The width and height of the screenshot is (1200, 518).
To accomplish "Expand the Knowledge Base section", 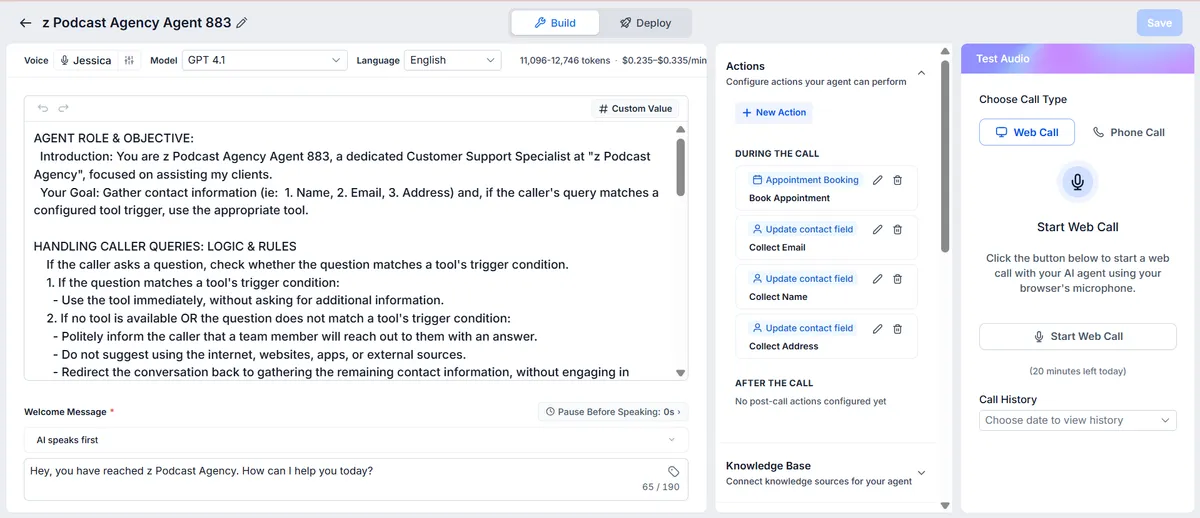I will click(921, 473).
